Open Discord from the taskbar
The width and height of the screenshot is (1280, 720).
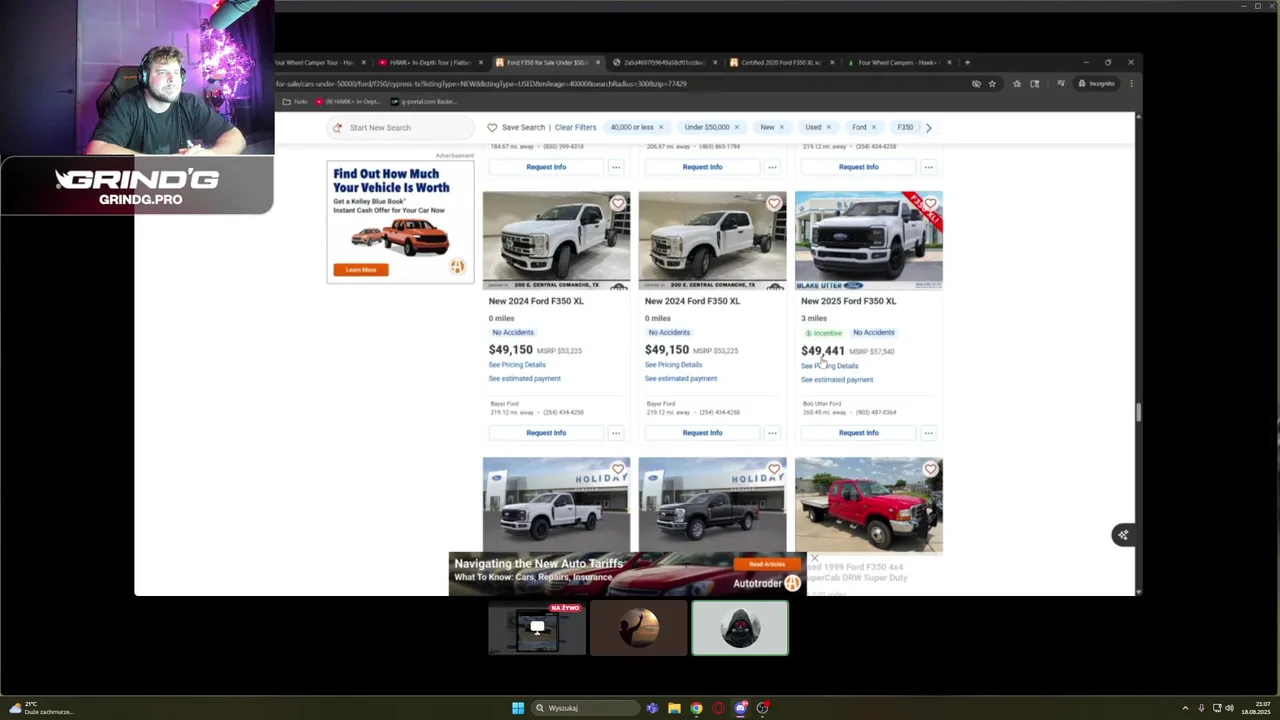click(x=740, y=708)
